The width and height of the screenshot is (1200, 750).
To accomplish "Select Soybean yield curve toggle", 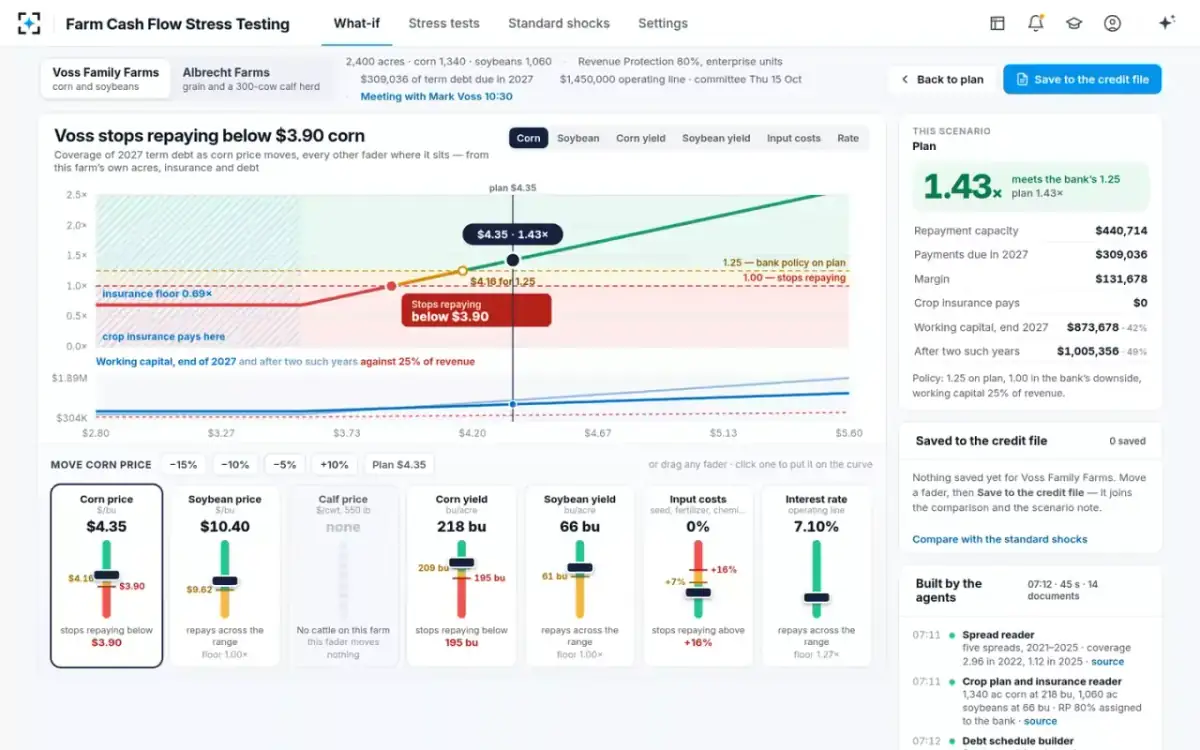I will tap(716, 138).
